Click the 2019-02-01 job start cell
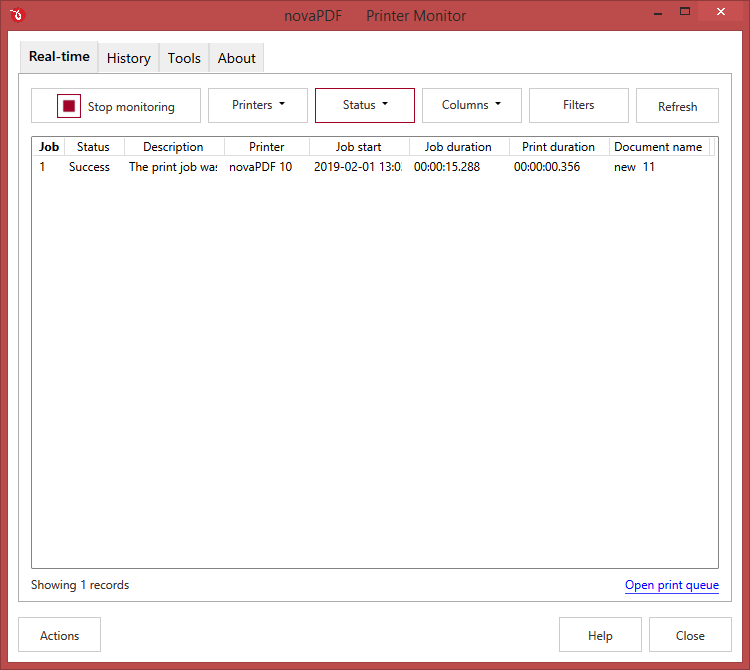Viewport: 750px width, 670px height. [x=358, y=167]
